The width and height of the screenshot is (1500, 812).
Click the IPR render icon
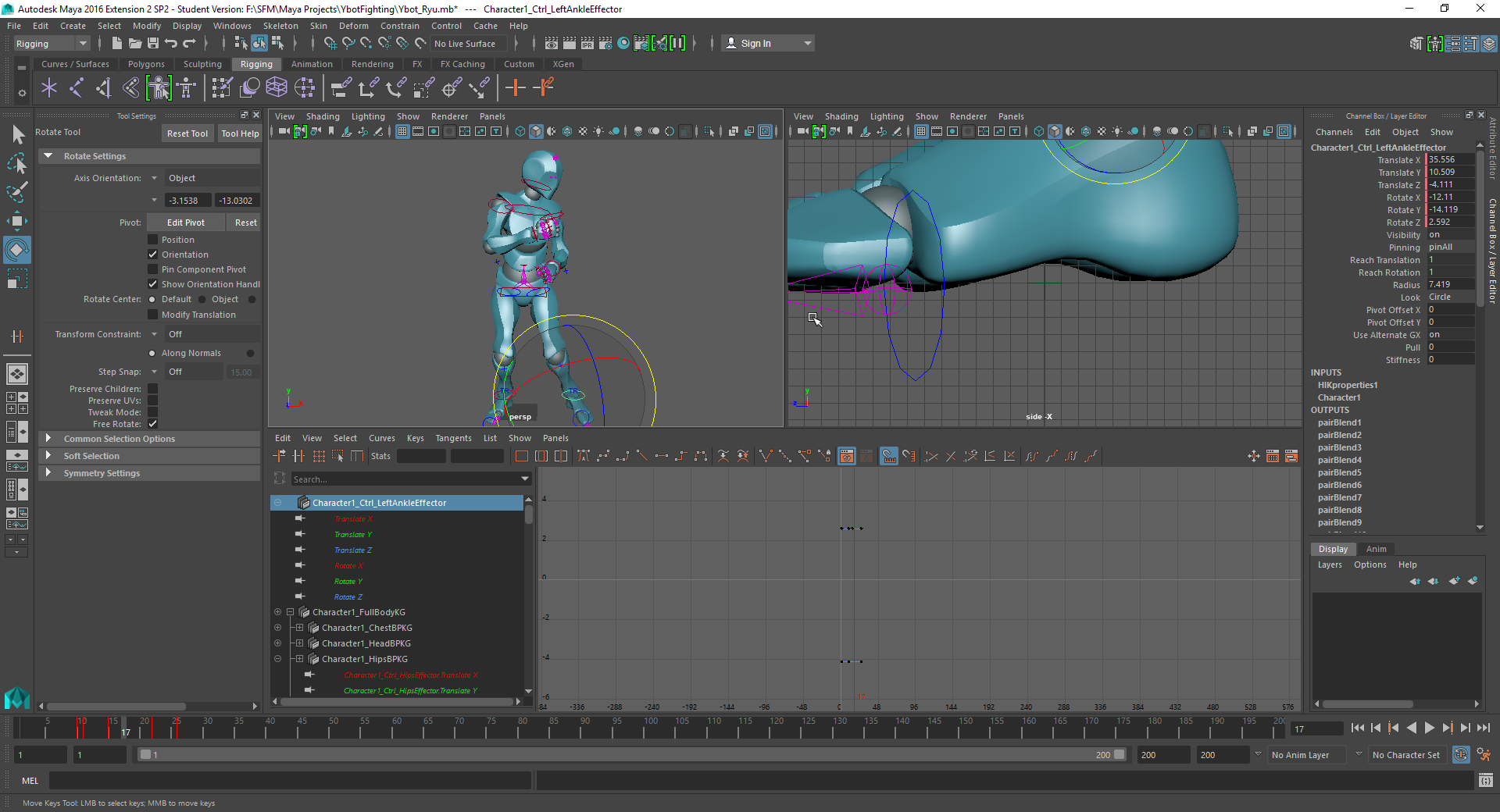tap(587, 43)
